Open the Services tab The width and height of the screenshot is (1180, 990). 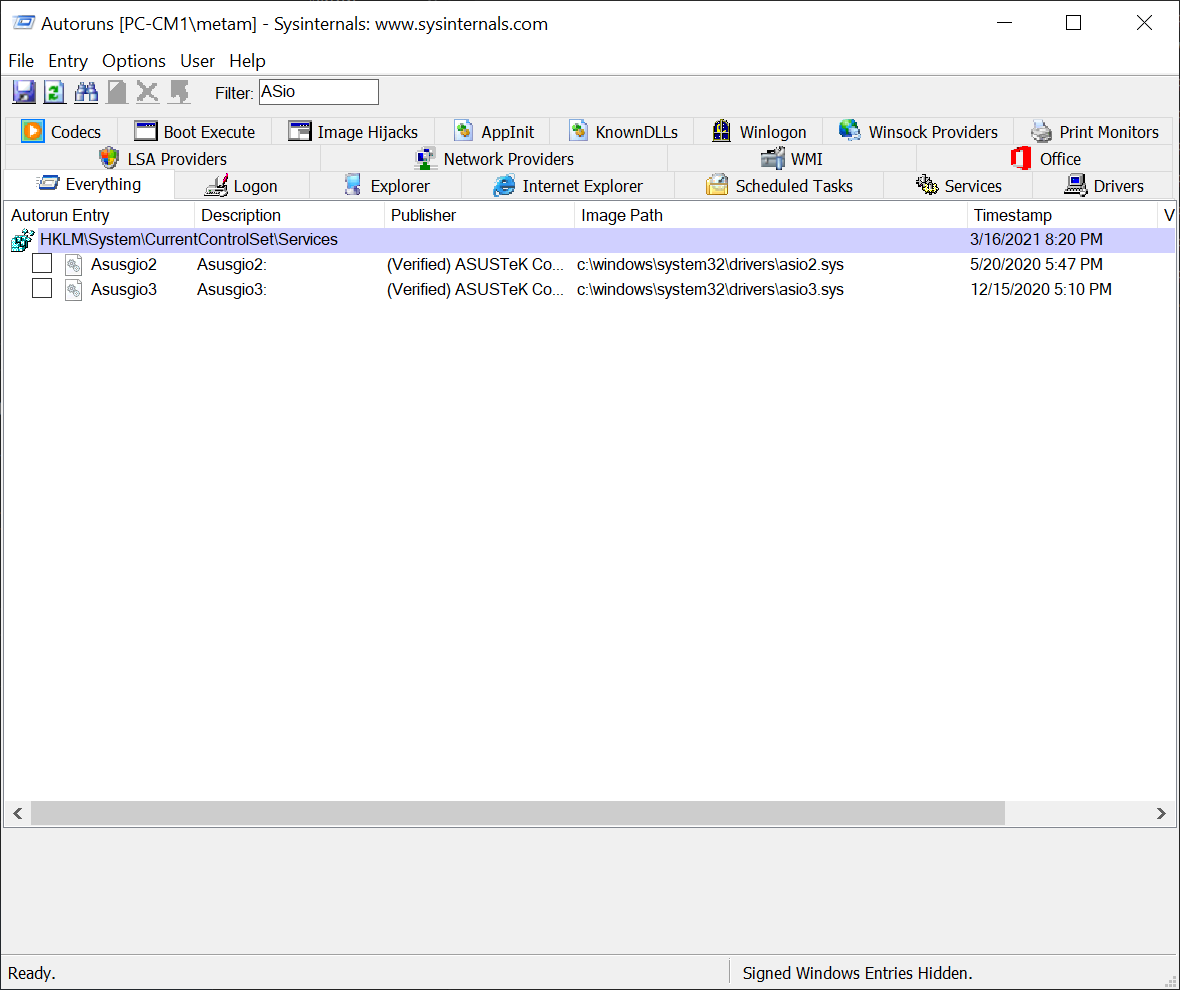[958, 186]
